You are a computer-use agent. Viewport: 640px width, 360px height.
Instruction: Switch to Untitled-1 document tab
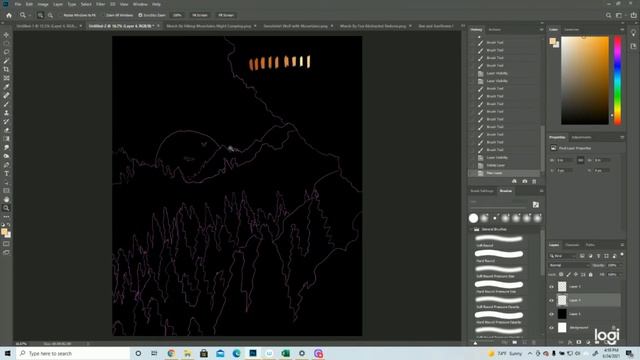[x=47, y=26]
